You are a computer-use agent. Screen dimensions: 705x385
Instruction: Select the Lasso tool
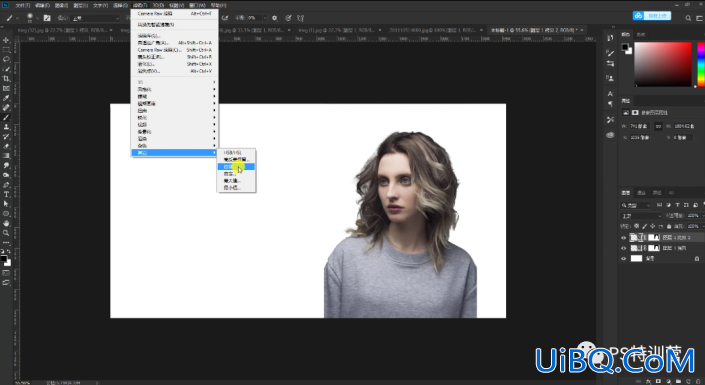[x=6, y=59]
